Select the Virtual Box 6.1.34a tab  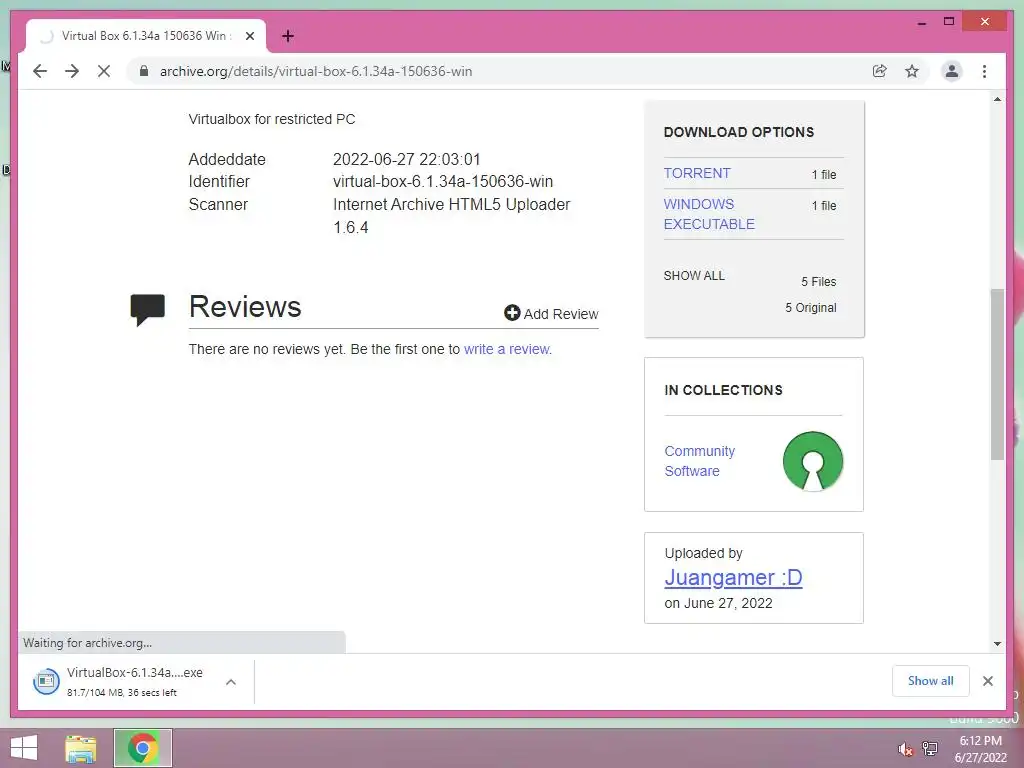(146, 36)
